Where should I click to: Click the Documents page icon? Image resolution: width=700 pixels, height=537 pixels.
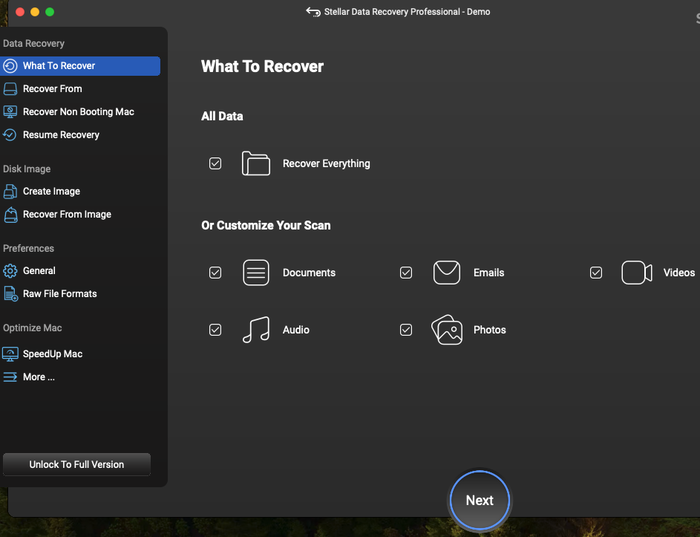click(256, 273)
